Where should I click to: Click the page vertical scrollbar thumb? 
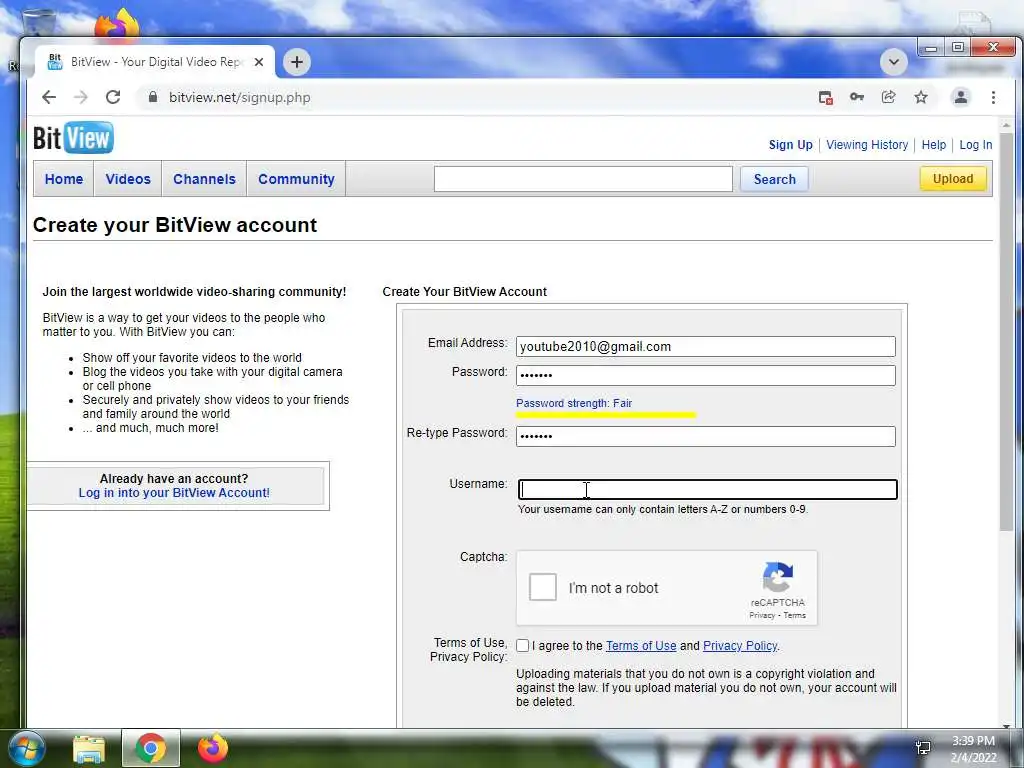pyautogui.click(x=1006, y=332)
